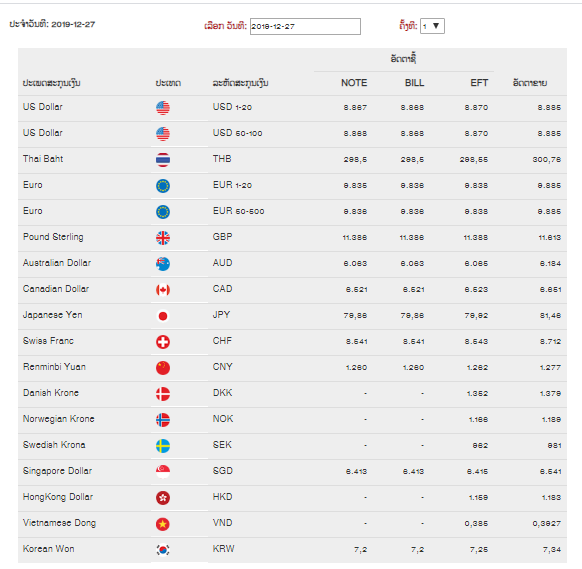Click the Thai Baht flag icon
Image resolution: width=582 pixels, height=569 pixels.
pyautogui.click(x=163, y=160)
